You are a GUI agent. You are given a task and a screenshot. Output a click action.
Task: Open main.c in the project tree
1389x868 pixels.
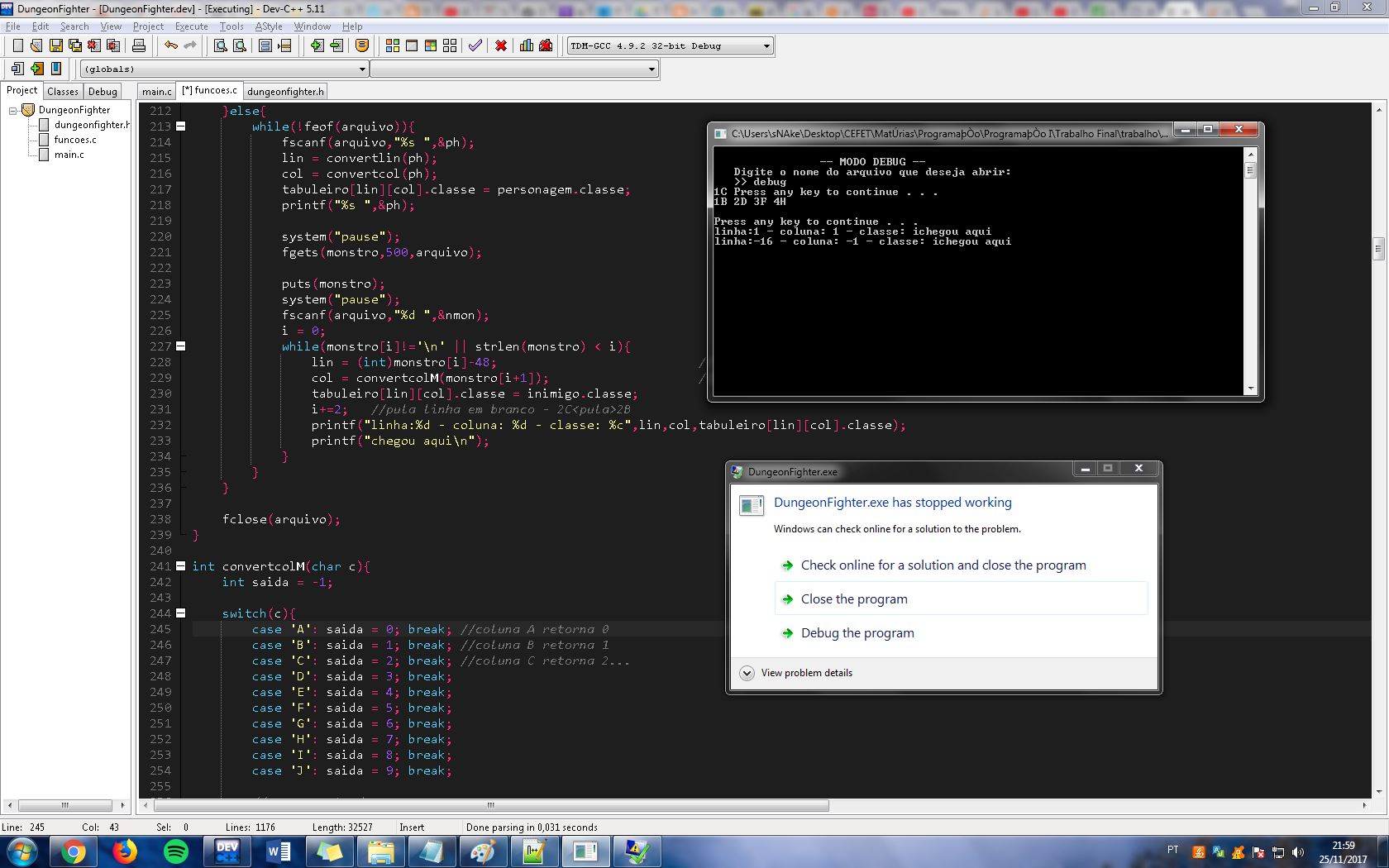[69, 155]
